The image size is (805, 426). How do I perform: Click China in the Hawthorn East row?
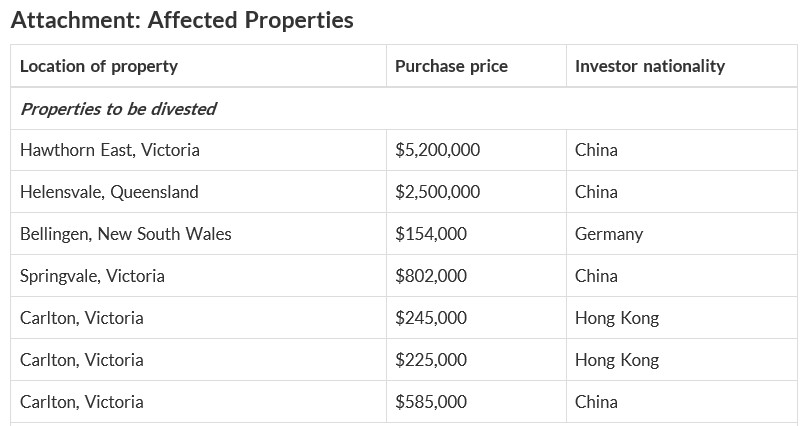click(596, 150)
